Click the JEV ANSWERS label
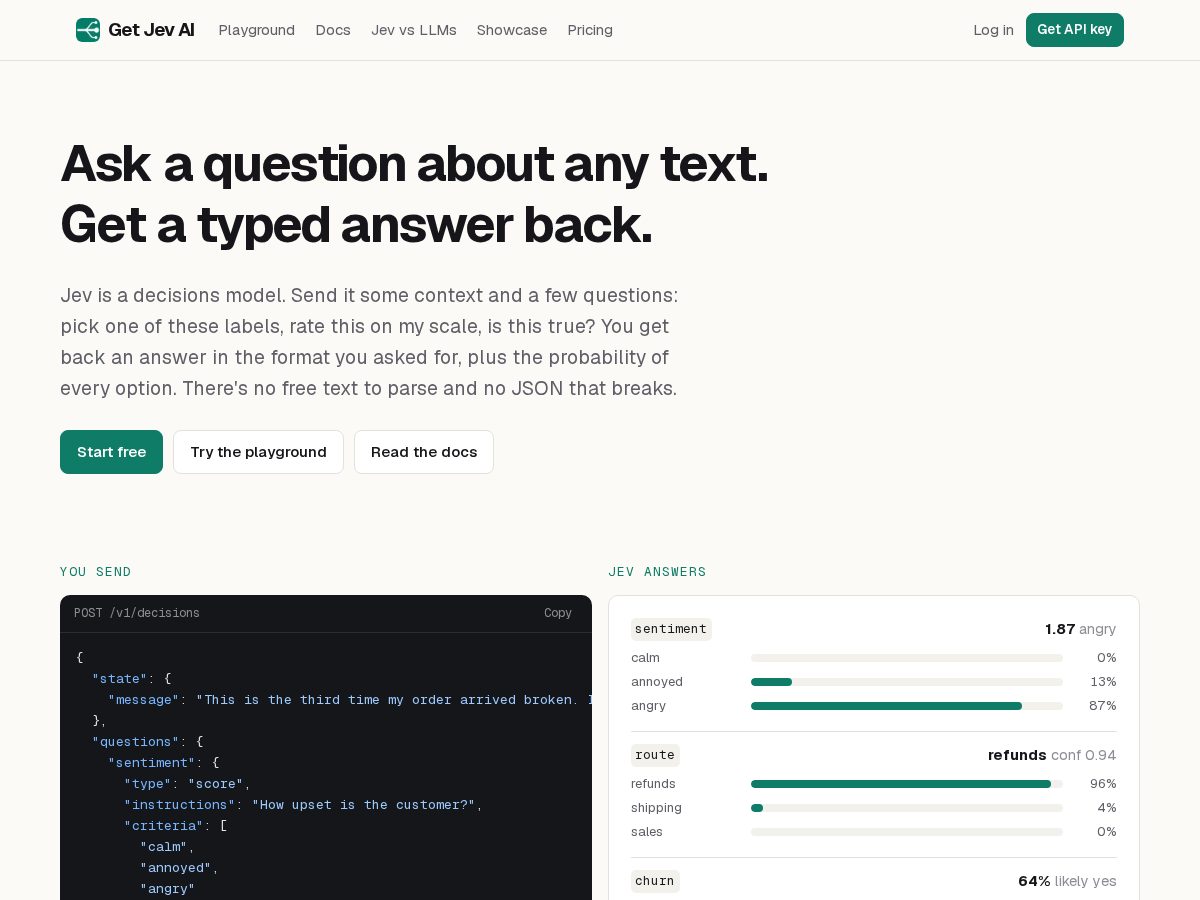The height and width of the screenshot is (900, 1200). pos(657,572)
